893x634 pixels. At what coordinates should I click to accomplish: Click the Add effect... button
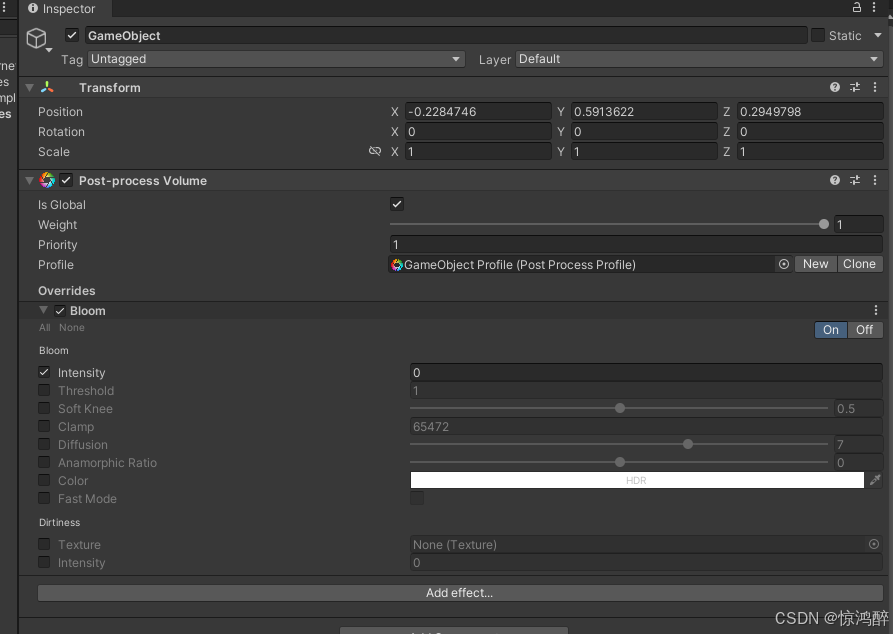(x=460, y=593)
